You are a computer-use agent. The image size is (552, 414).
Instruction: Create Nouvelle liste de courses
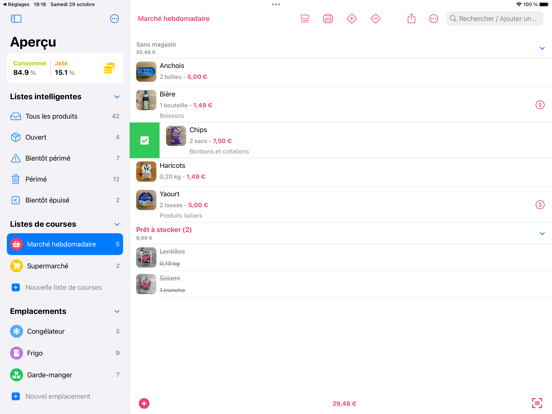[65, 288]
